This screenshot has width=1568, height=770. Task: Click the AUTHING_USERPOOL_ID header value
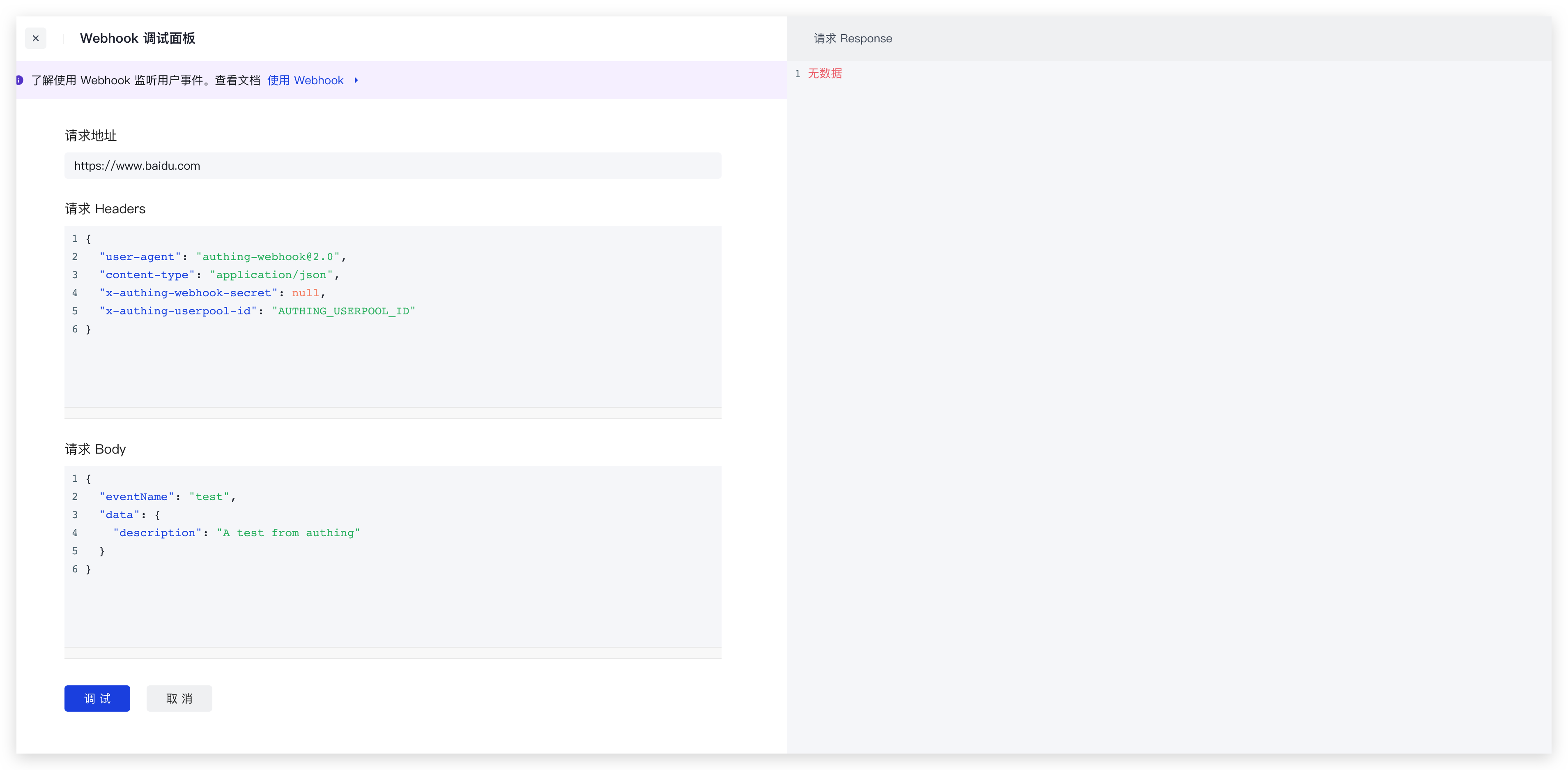(x=345, y=311)
